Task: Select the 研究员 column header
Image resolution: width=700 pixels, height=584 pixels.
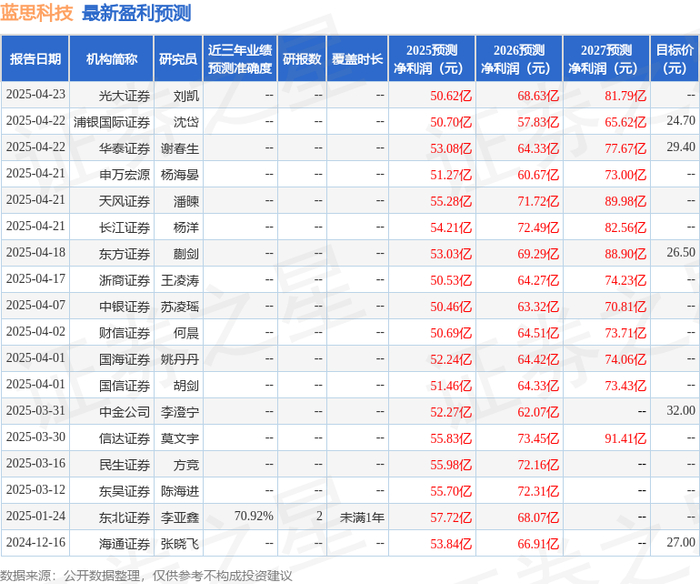Action: click(x=178, y=59)
